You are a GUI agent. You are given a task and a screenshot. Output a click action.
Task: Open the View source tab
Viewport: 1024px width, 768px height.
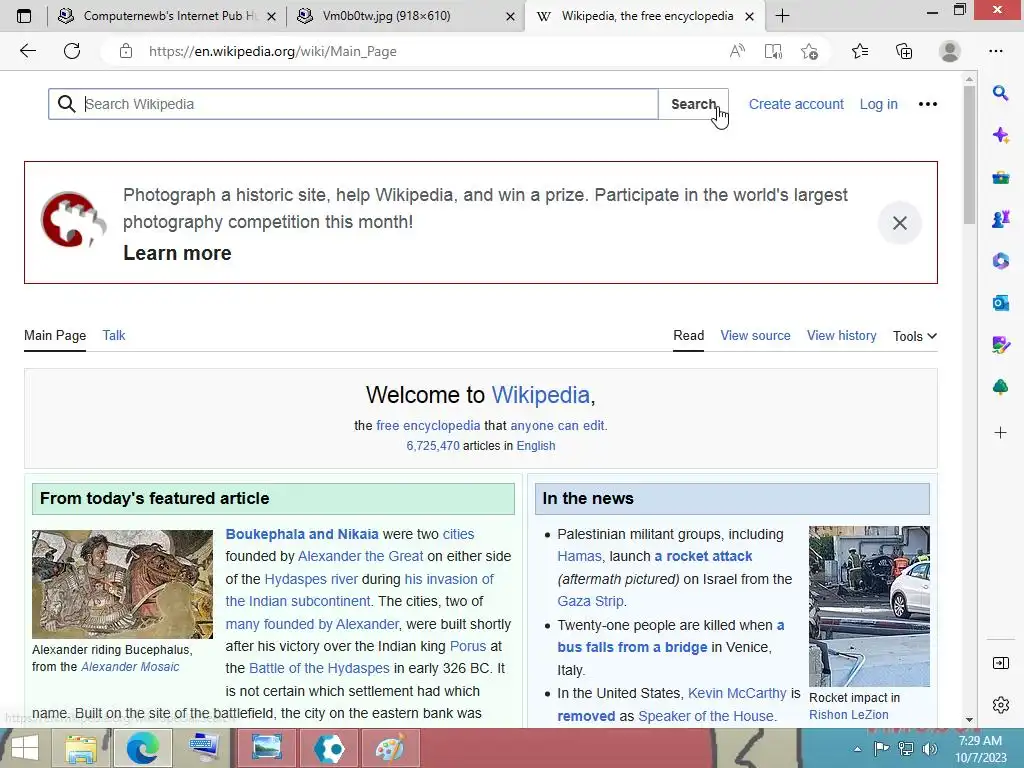[755, 336]
